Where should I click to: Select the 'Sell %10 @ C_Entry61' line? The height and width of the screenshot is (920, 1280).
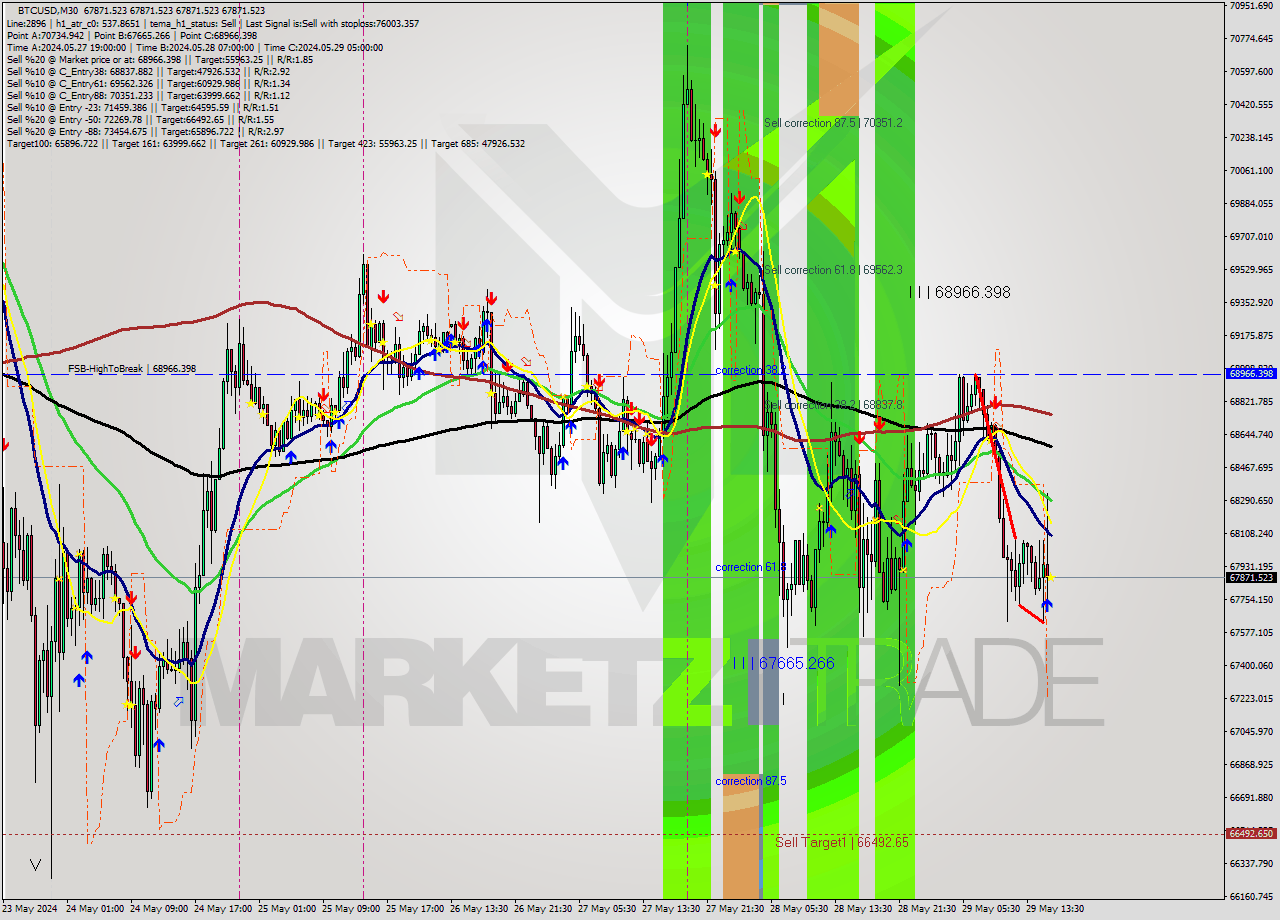tap(148, 83)
